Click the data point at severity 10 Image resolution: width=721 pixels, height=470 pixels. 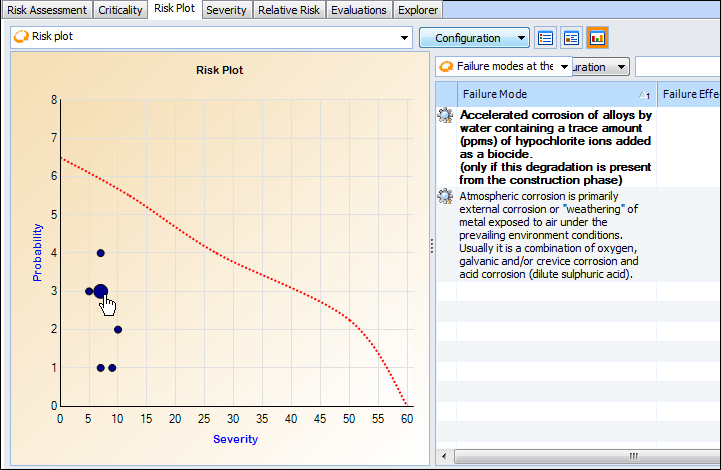coord(118,329)
